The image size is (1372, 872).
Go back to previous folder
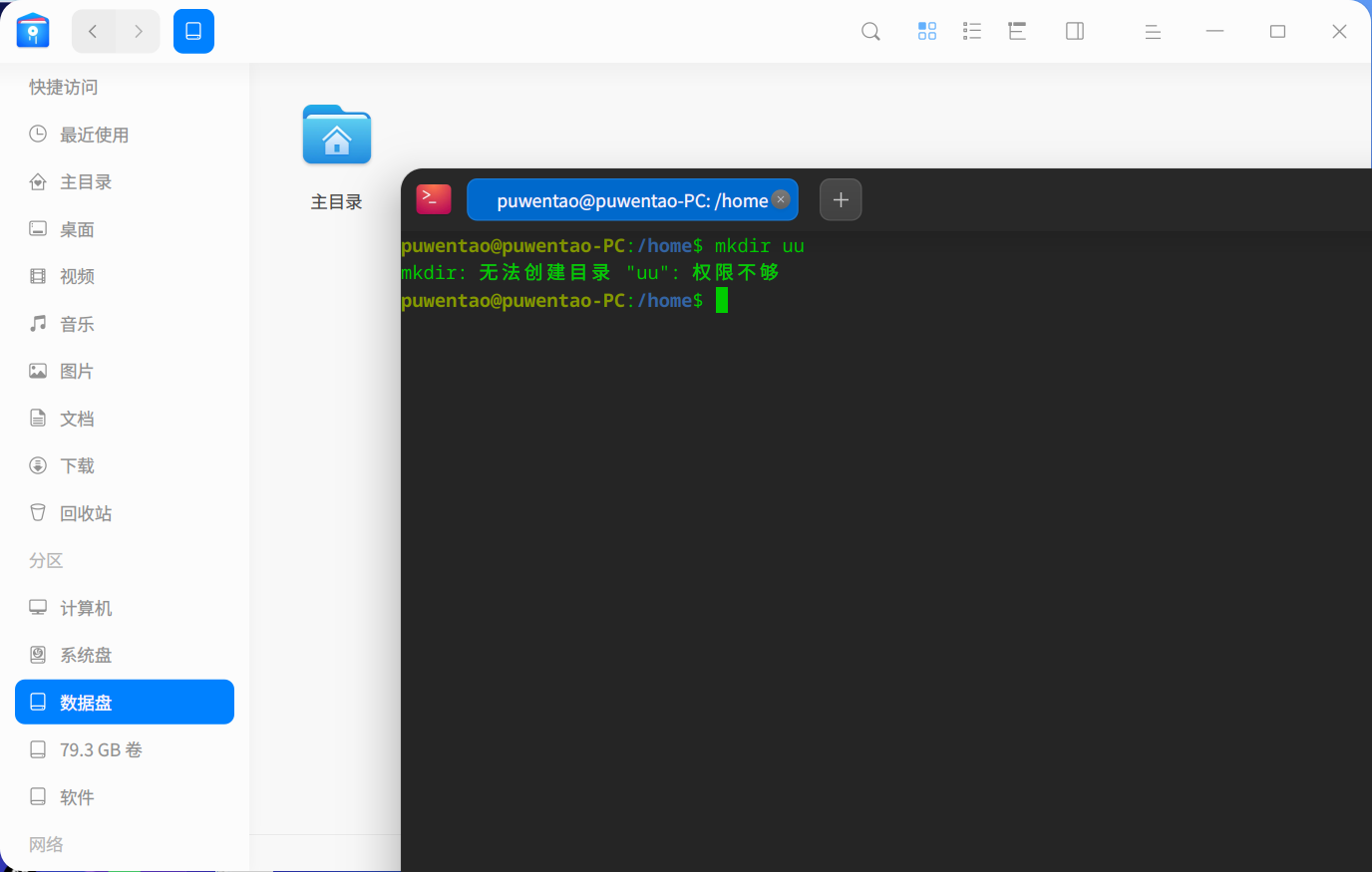[94, 32]
